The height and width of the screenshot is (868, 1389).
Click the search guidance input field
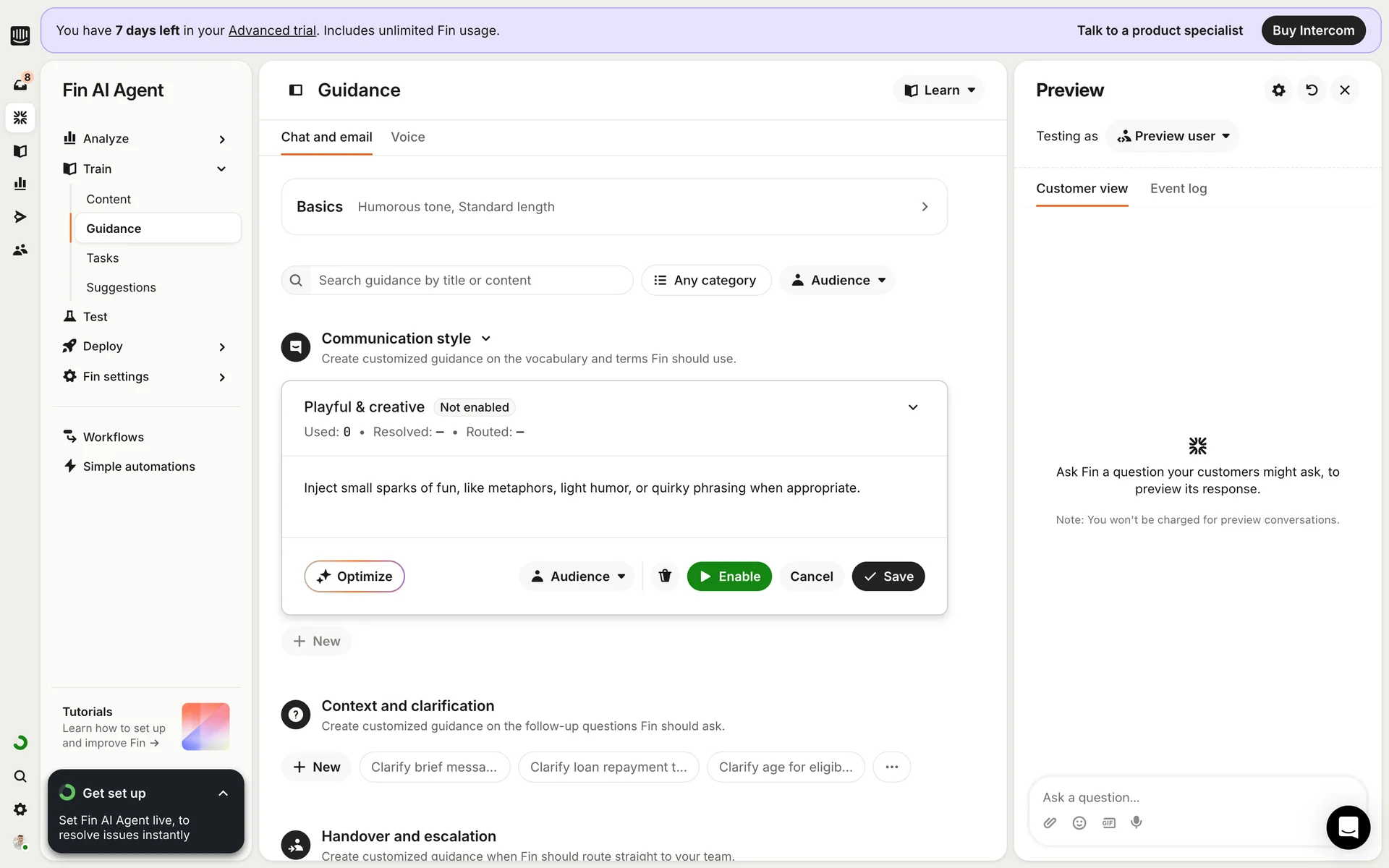[x=470, y=280]
